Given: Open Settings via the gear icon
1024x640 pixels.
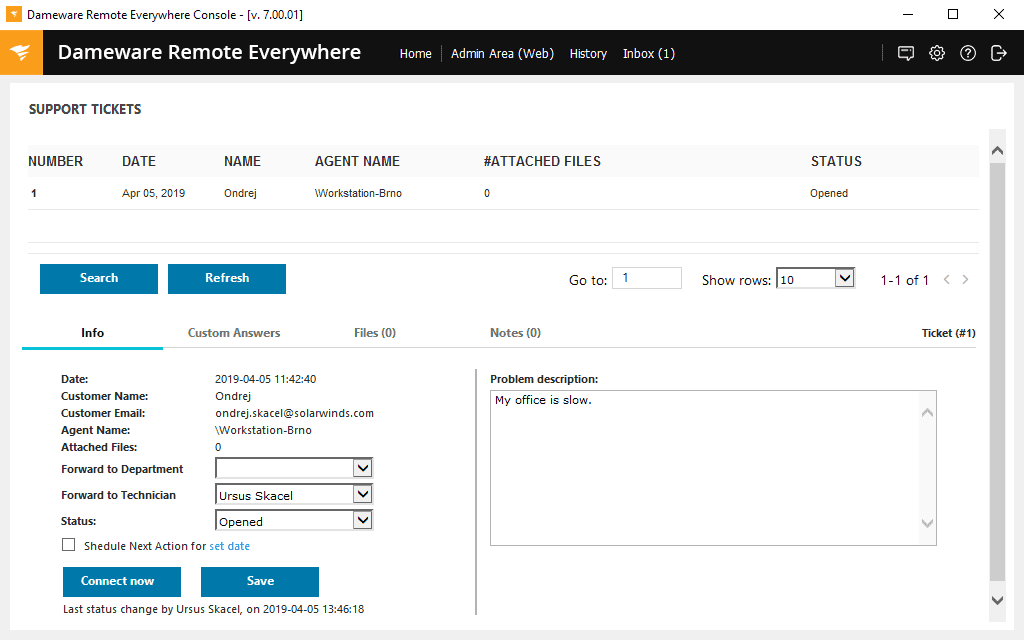Looking at the screenshot, I should tap(936, 53).
